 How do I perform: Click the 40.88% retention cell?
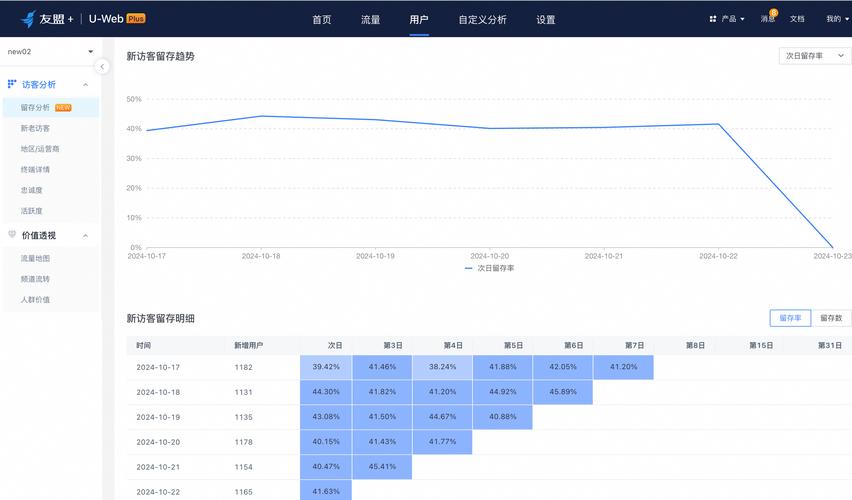coord(503,417)
